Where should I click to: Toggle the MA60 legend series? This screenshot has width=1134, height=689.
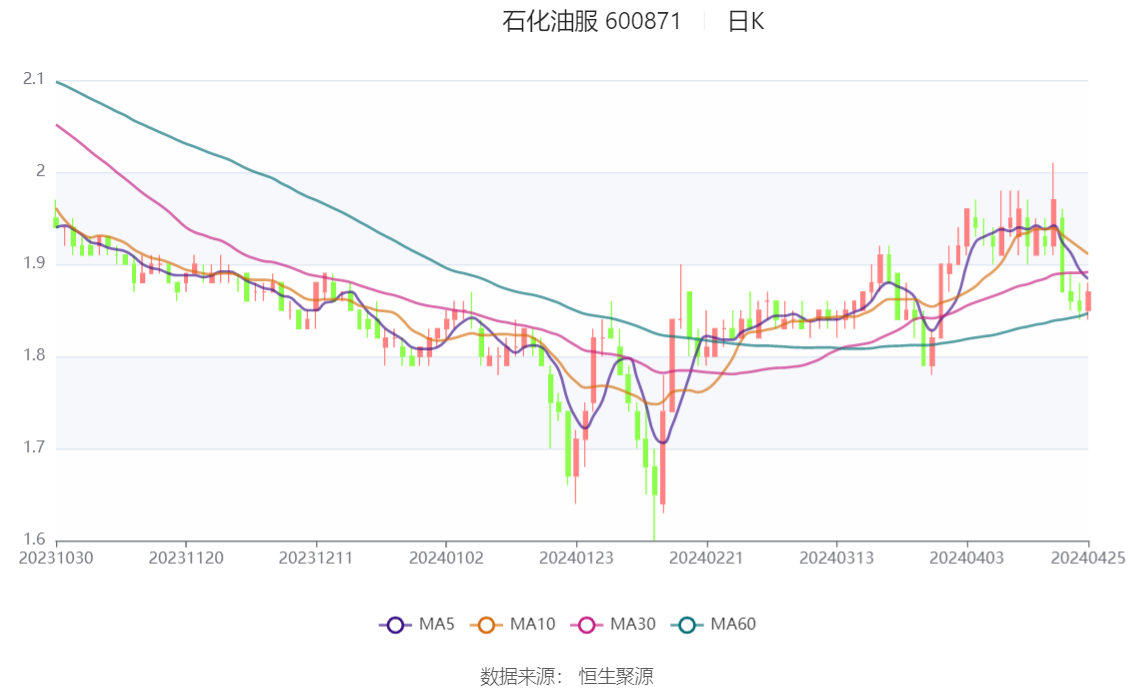point(714,625)
